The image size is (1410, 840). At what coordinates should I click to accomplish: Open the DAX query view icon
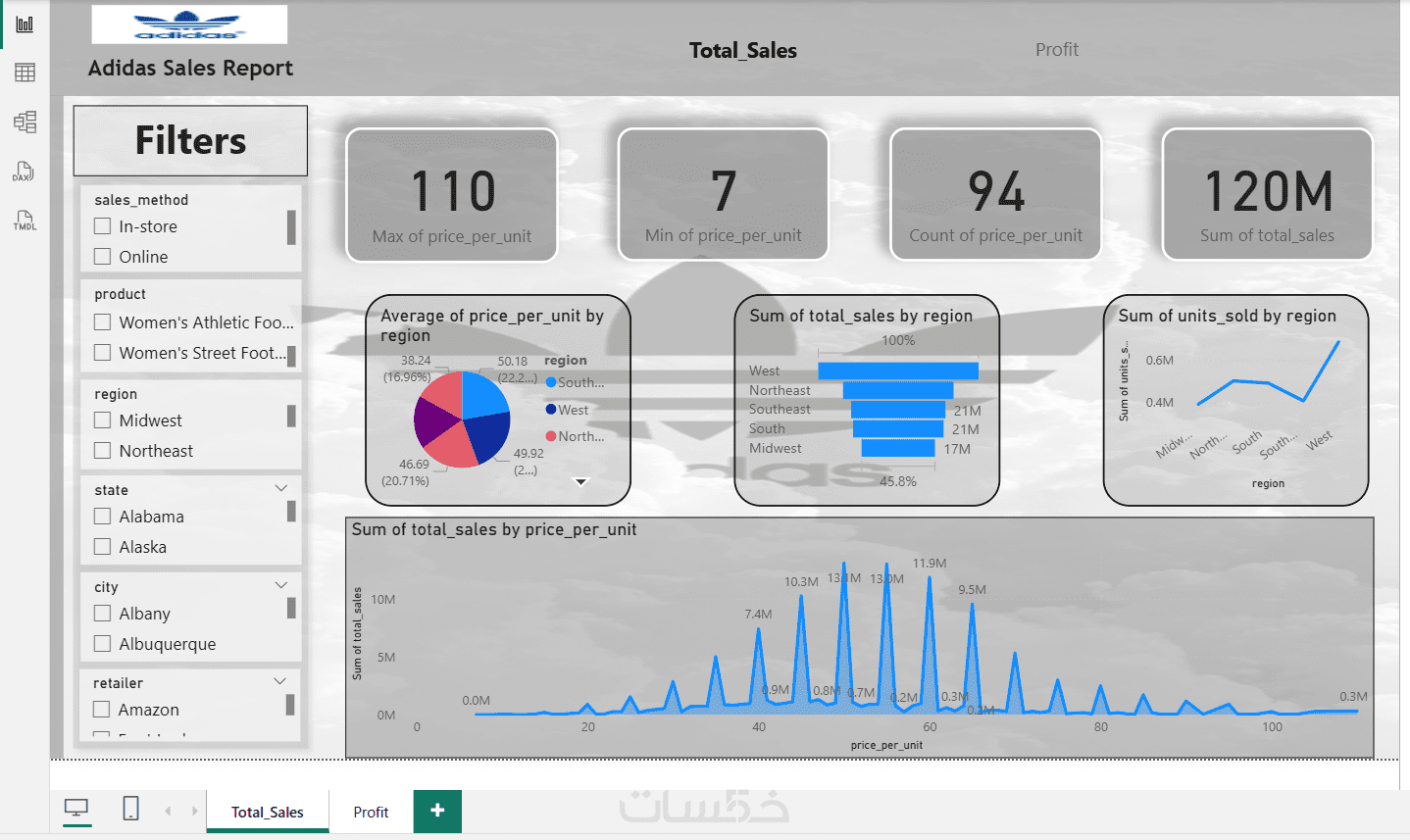[25, 172]
